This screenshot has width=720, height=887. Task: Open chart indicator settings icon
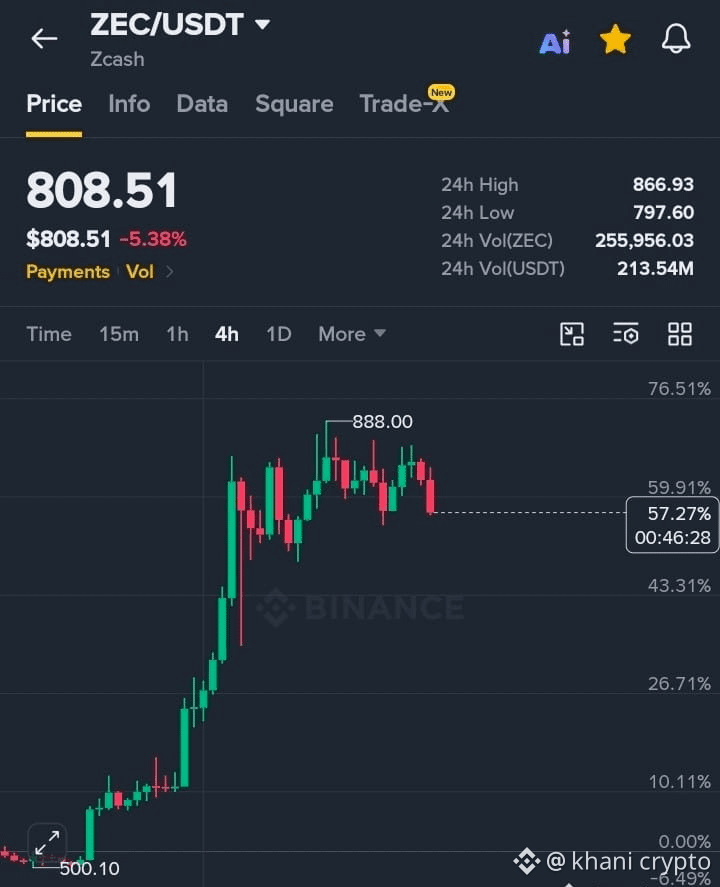tap(626, 334)
